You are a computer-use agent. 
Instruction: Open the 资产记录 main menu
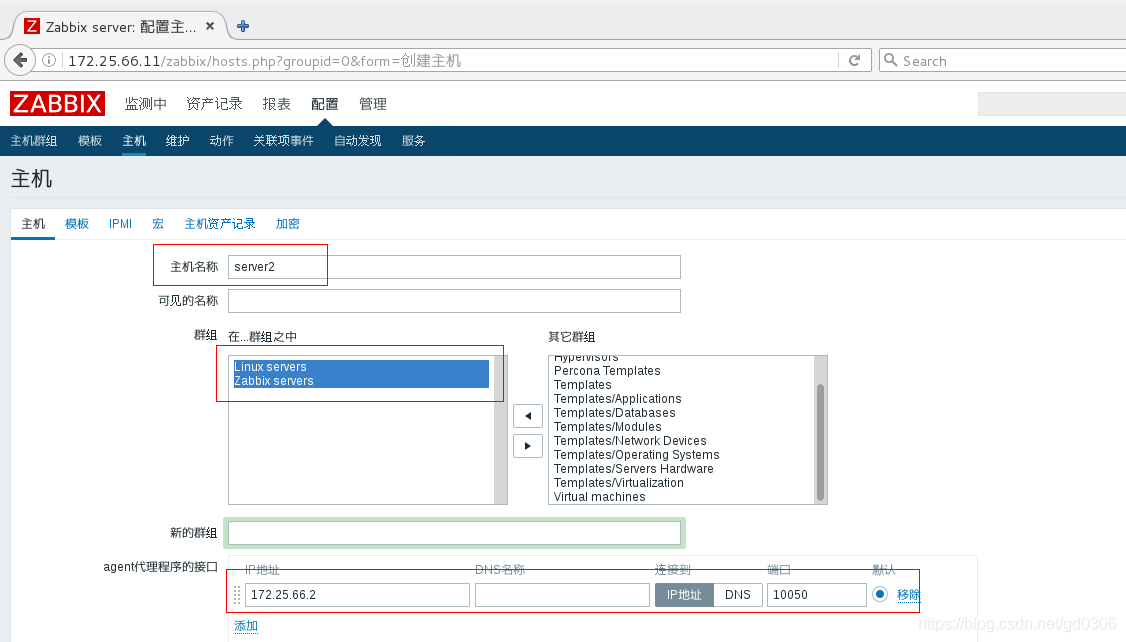(x=214, y=104)
